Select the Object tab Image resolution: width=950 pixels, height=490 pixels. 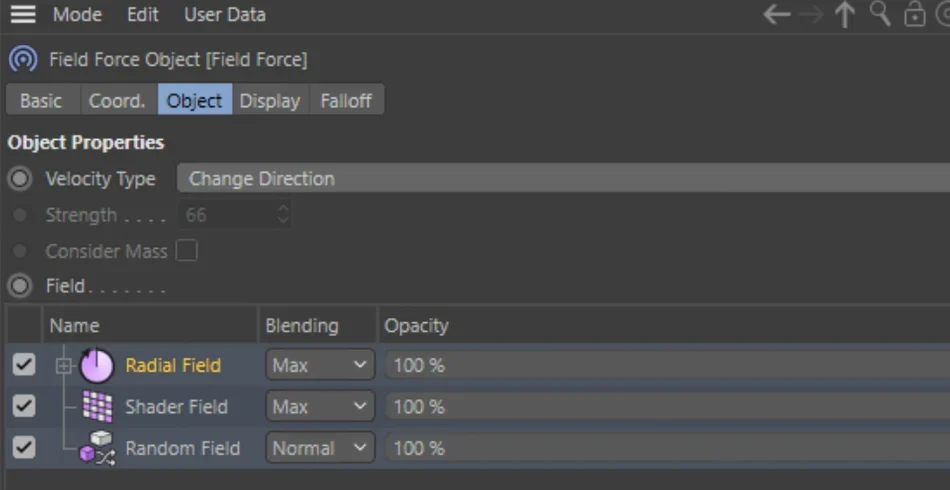pyautogui.click(x=194, y=99)
